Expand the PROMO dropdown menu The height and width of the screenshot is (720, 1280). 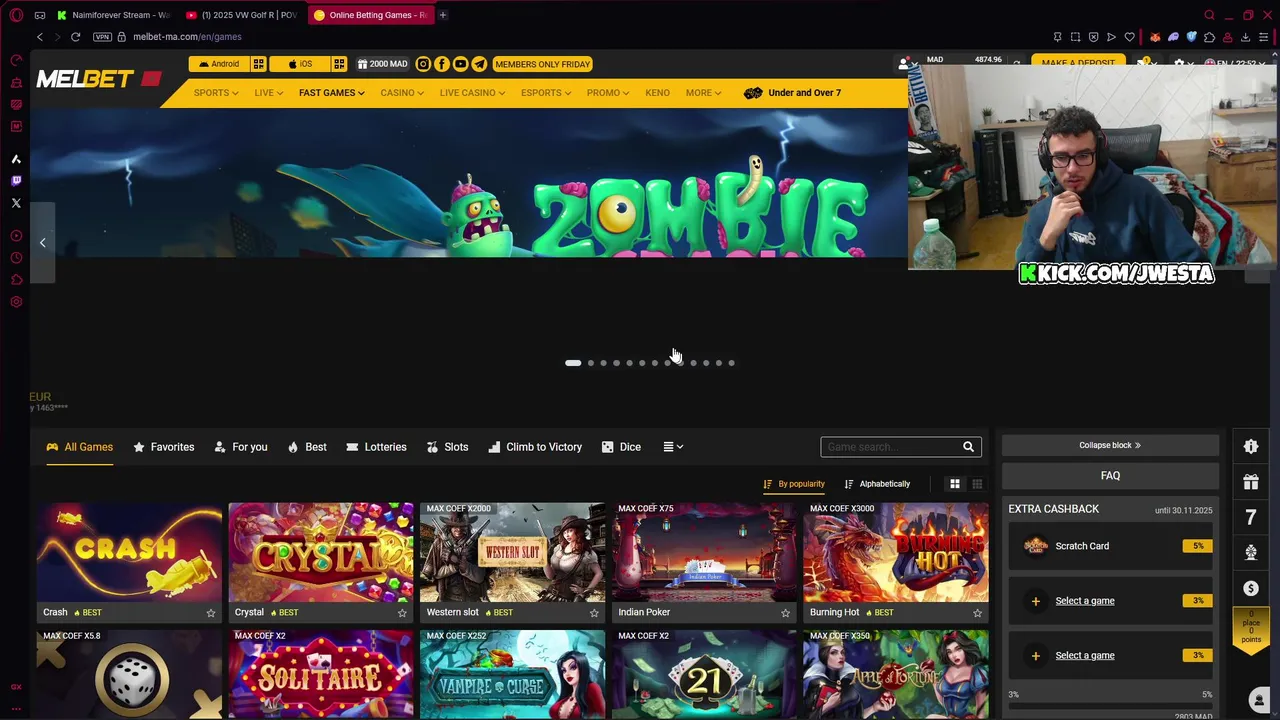(x=608, y=93)
